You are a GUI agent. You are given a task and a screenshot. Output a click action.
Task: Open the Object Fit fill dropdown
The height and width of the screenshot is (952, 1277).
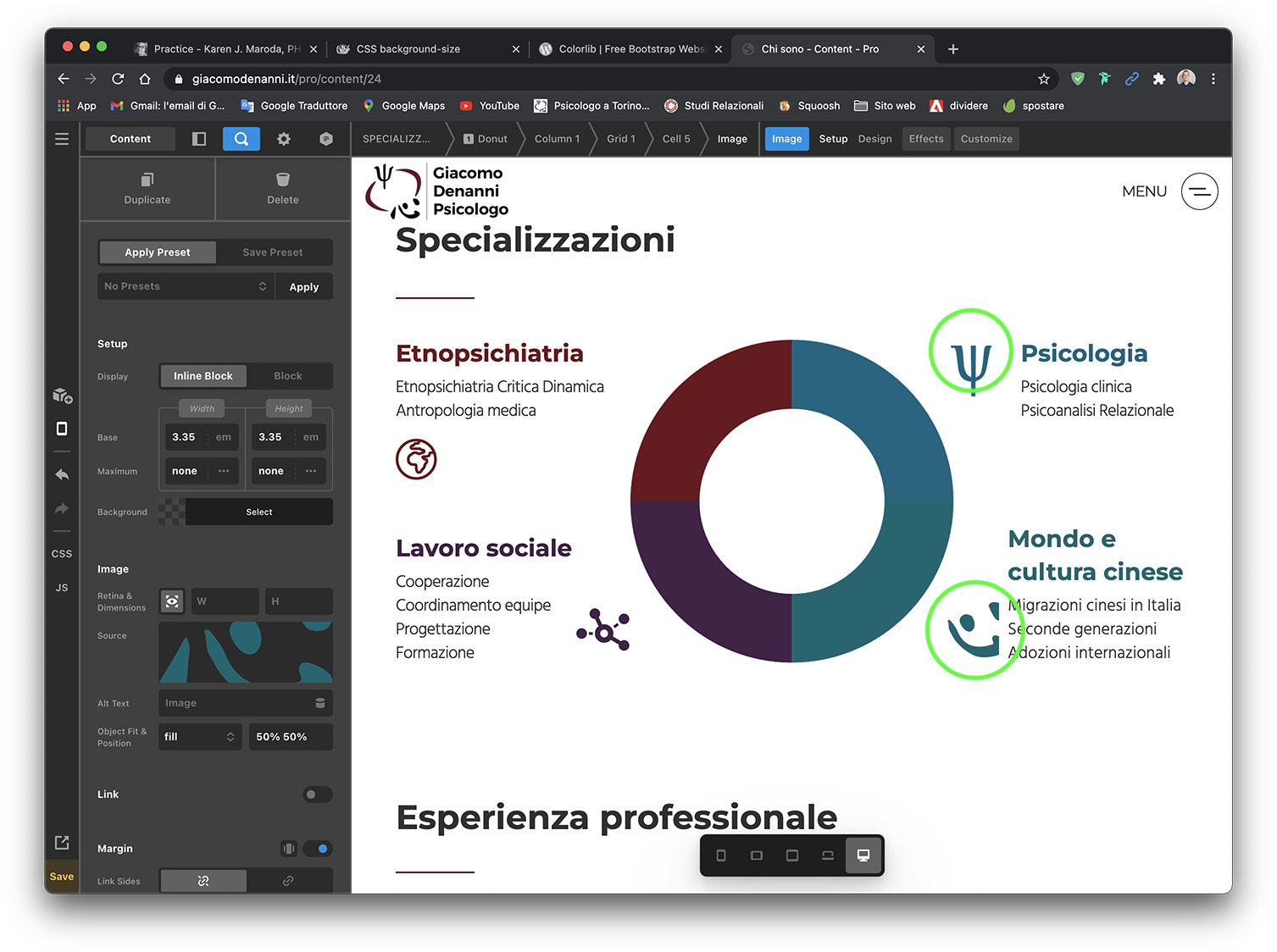(x=200, y=737)
